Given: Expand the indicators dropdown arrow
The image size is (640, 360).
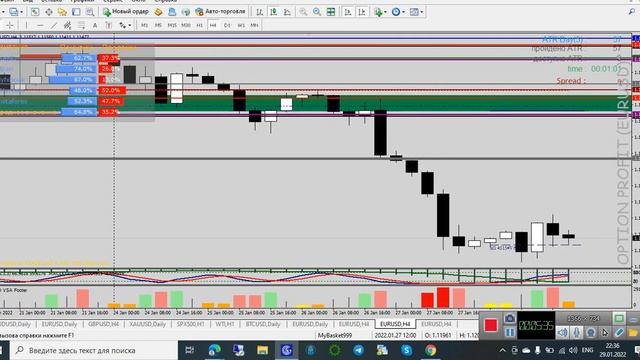Looking at the screenshot, I should click(386, 12).
